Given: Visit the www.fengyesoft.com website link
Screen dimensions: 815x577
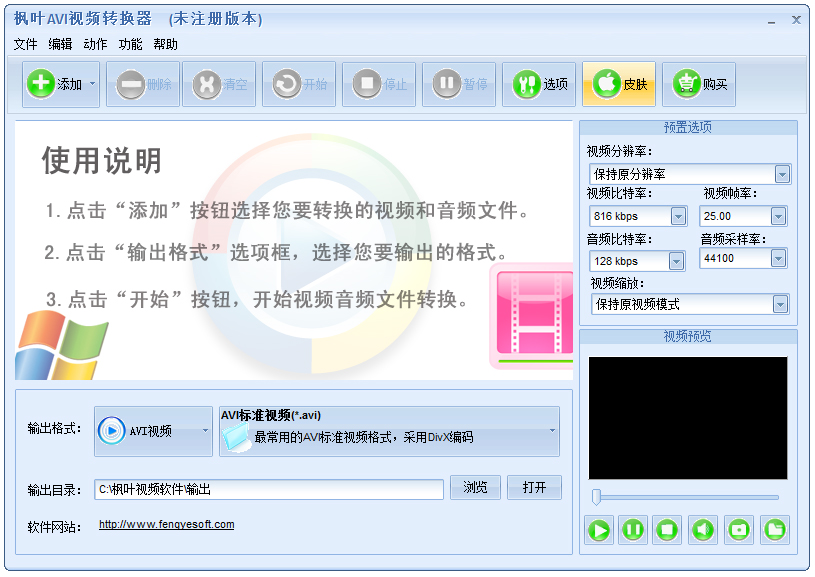Looking at the screenshot, I should (x=166, y=524).
